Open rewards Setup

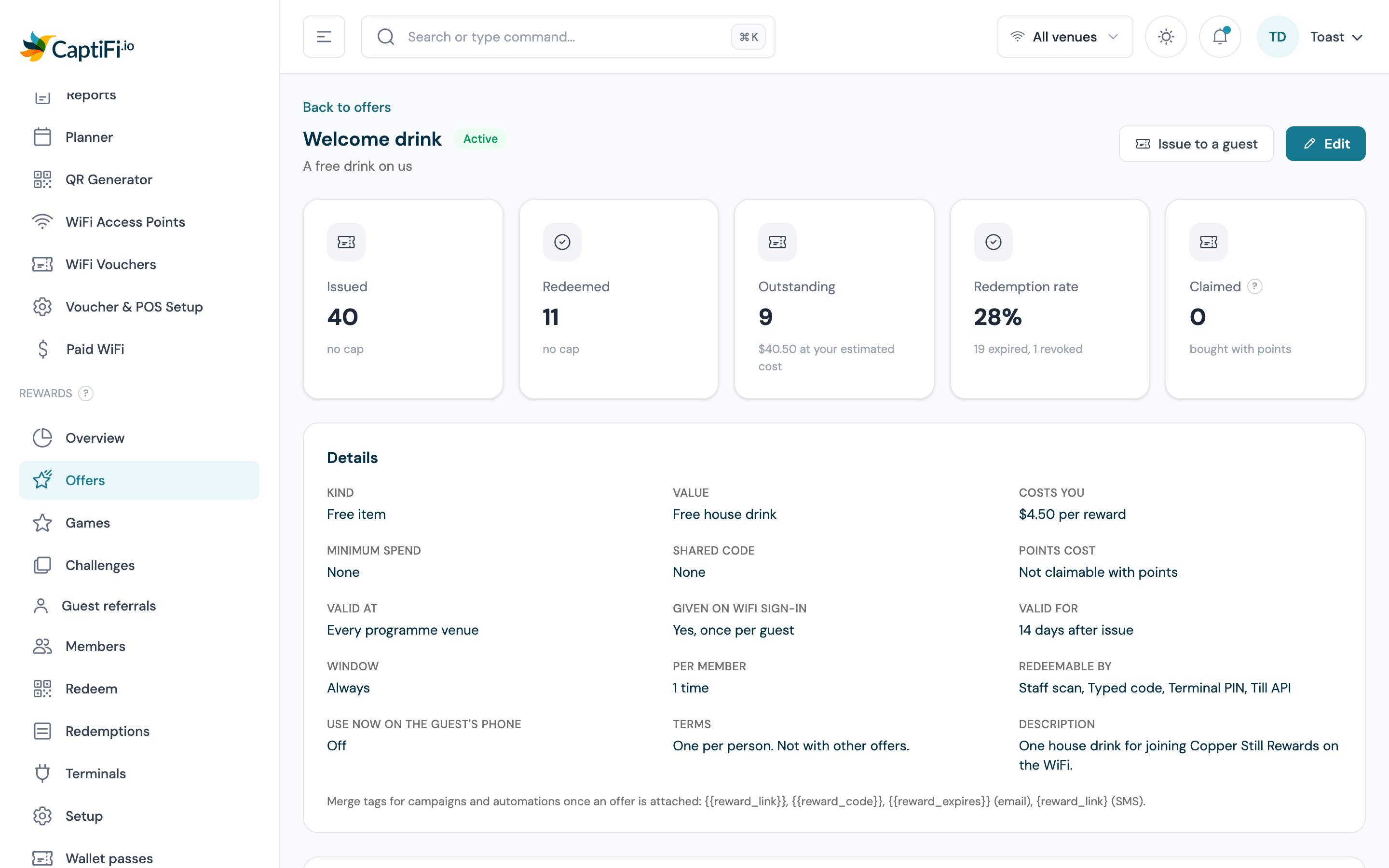[139, 816]
